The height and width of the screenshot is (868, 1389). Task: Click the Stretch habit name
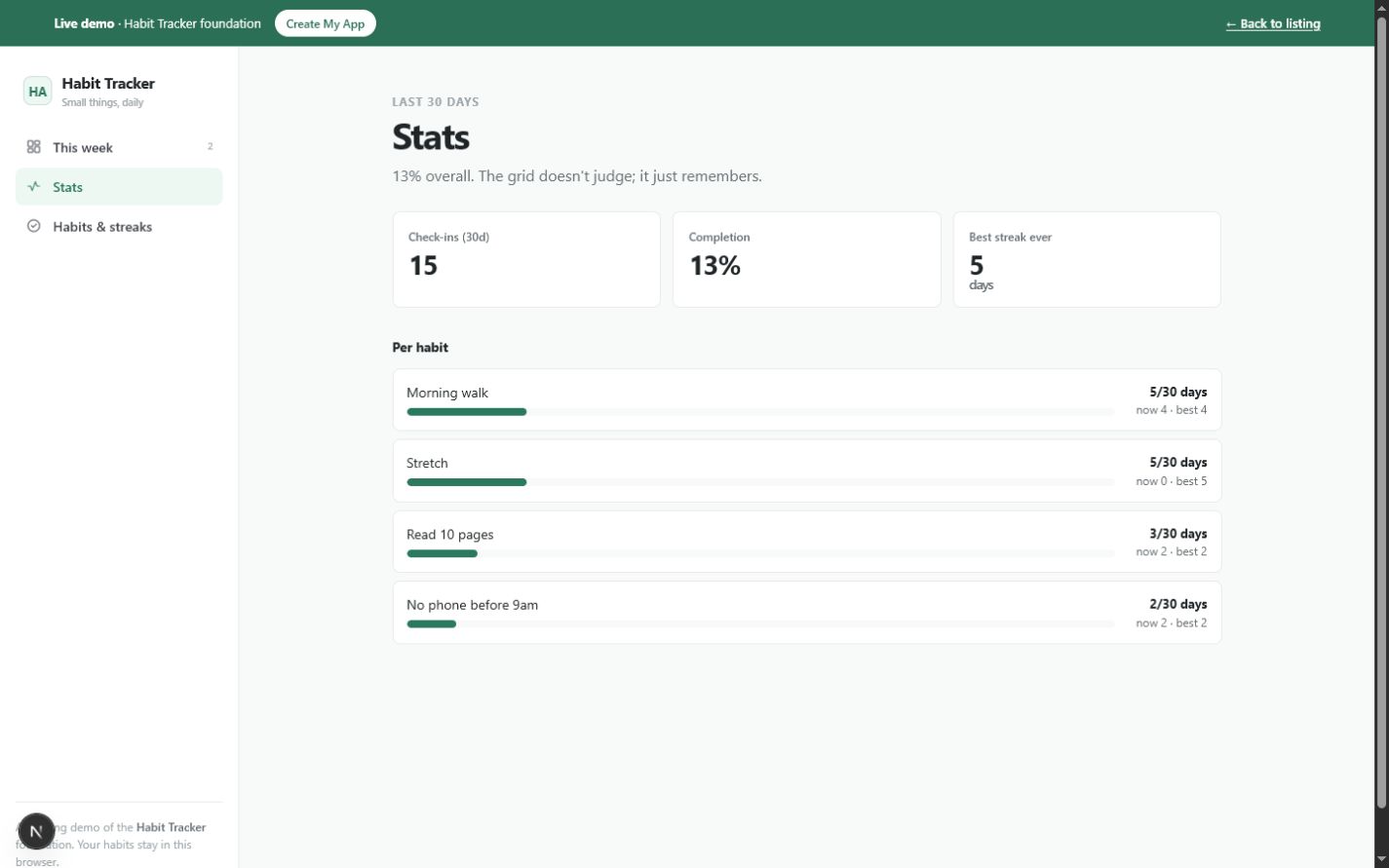point(427,463)
